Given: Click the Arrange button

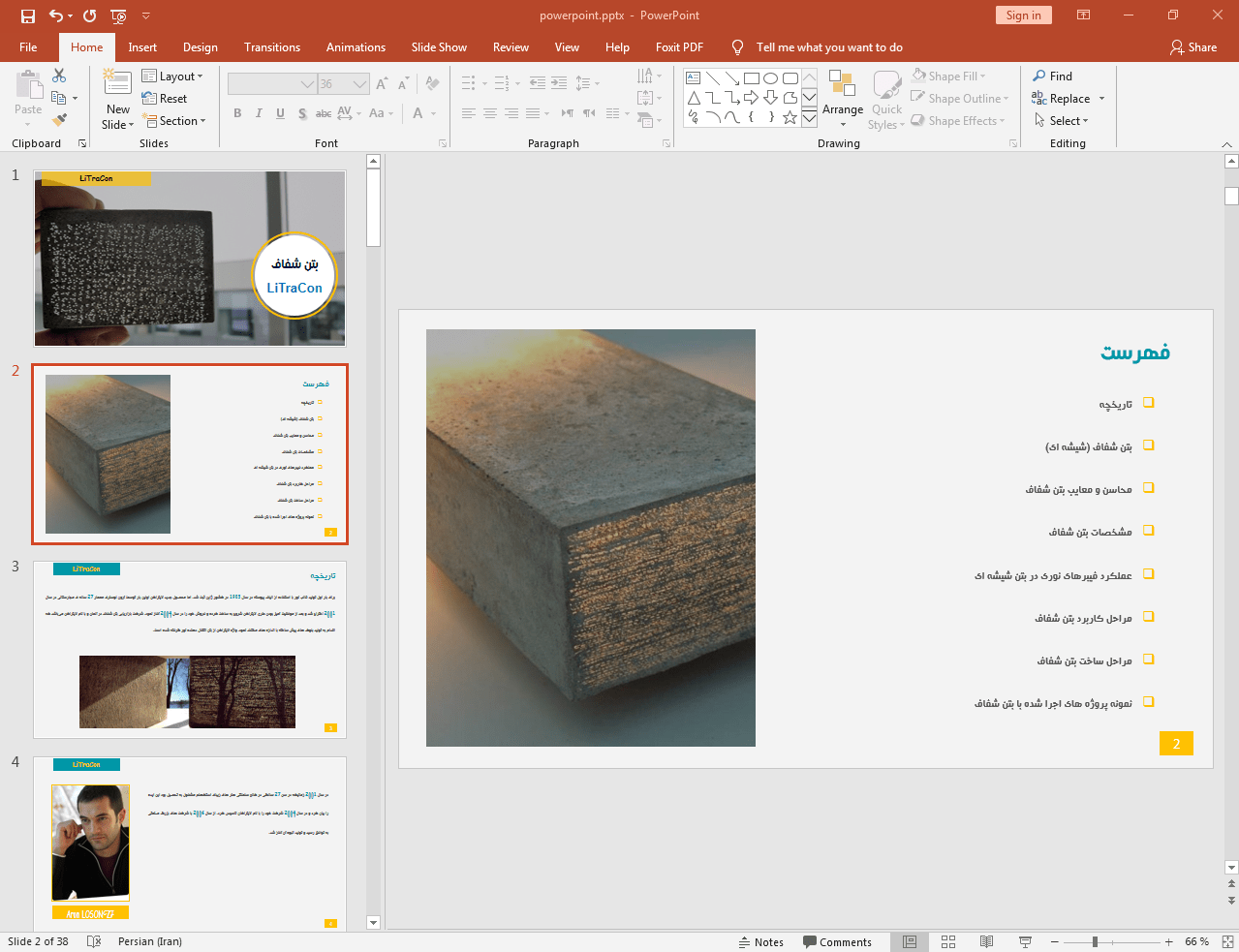Looking at the screenshot, I should 843,98.
